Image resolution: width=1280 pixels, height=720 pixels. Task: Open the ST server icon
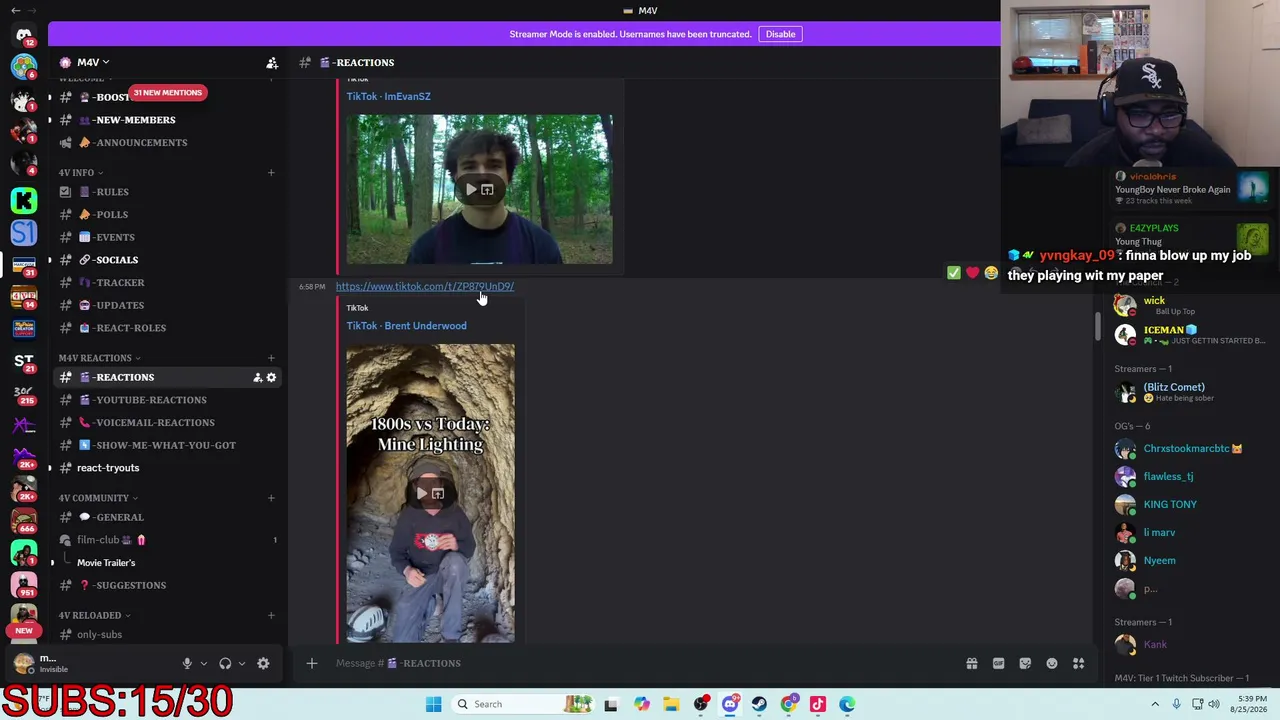pos(24,363)
